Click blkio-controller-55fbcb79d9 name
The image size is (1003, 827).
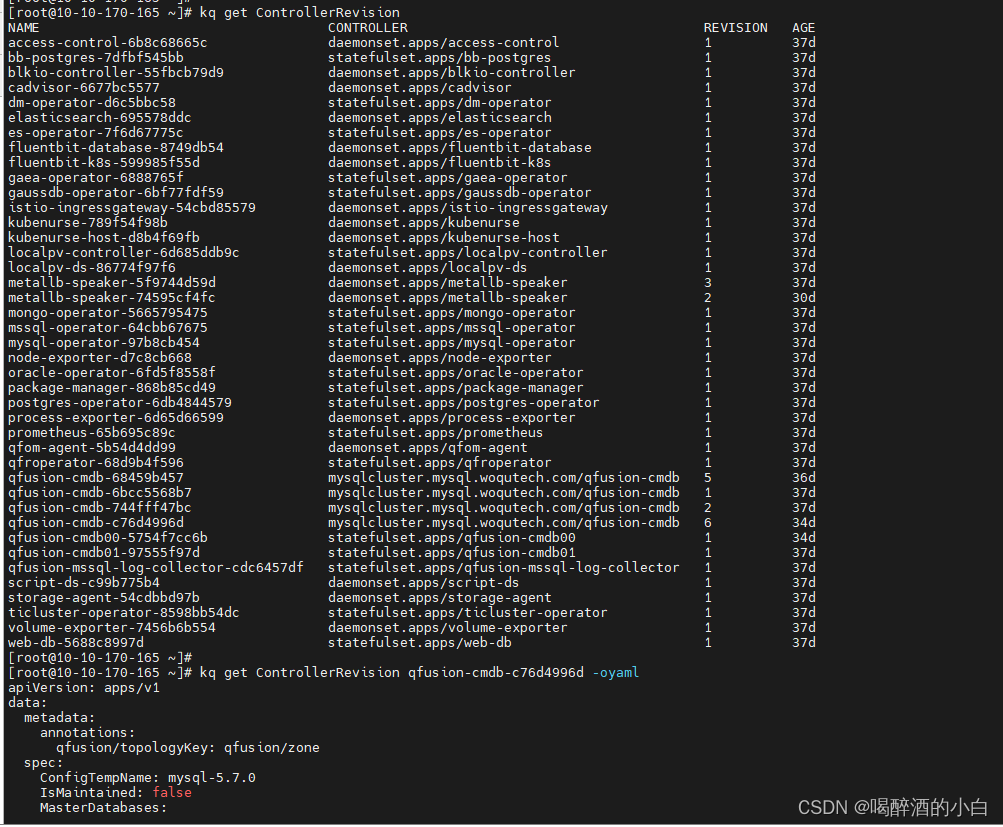pyautogui.click(x=116, y=73)
